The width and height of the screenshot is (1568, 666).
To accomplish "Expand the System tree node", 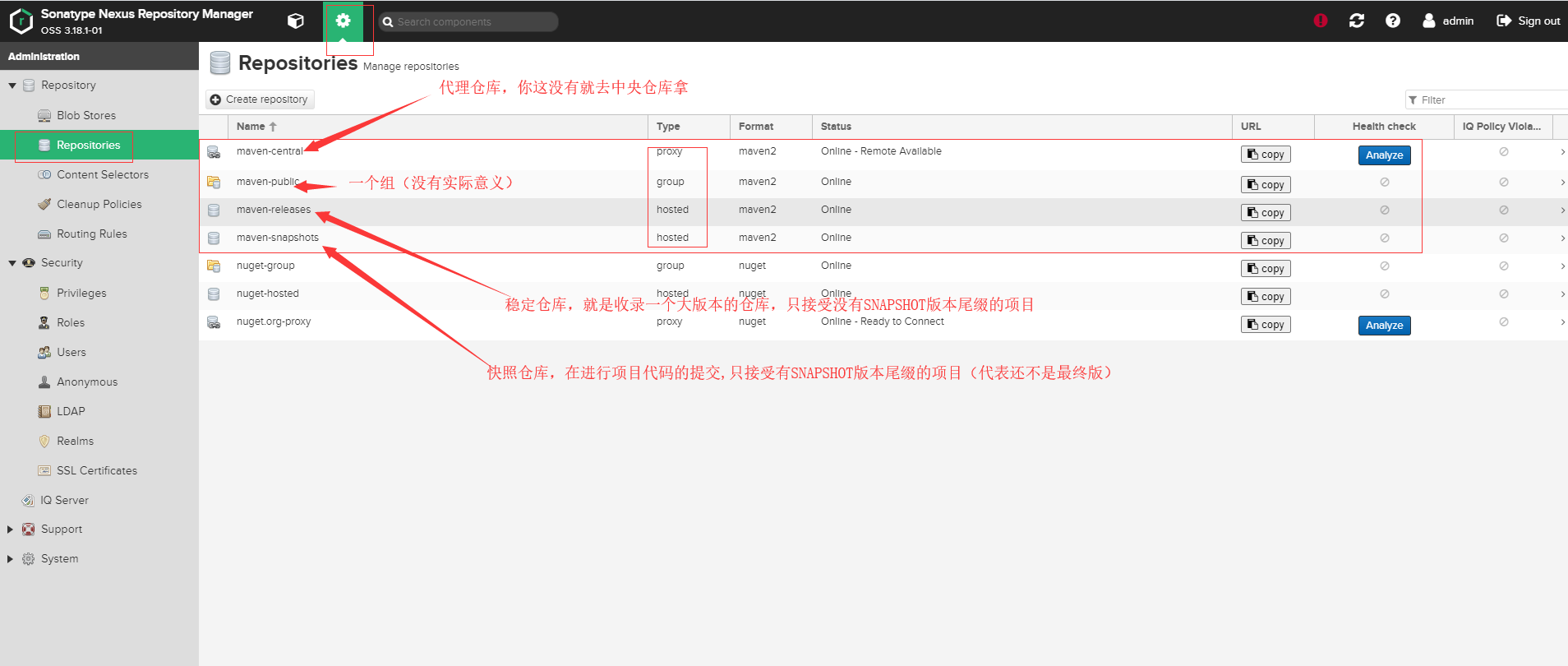I will point(11,559).
